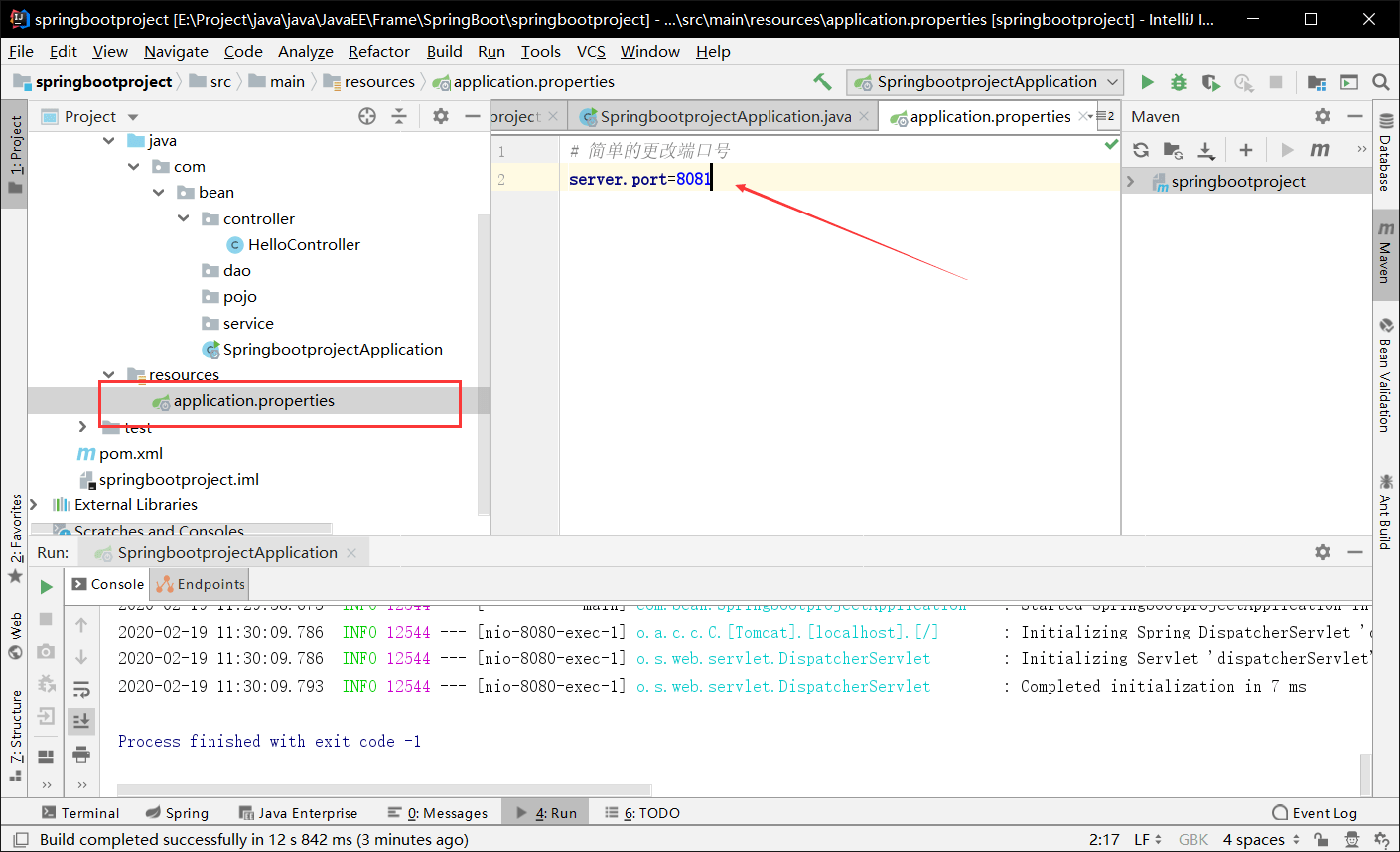Add a Maven project with the plus icon
The width and height of the screenshot is (1400, 852).
[1246, 150]
